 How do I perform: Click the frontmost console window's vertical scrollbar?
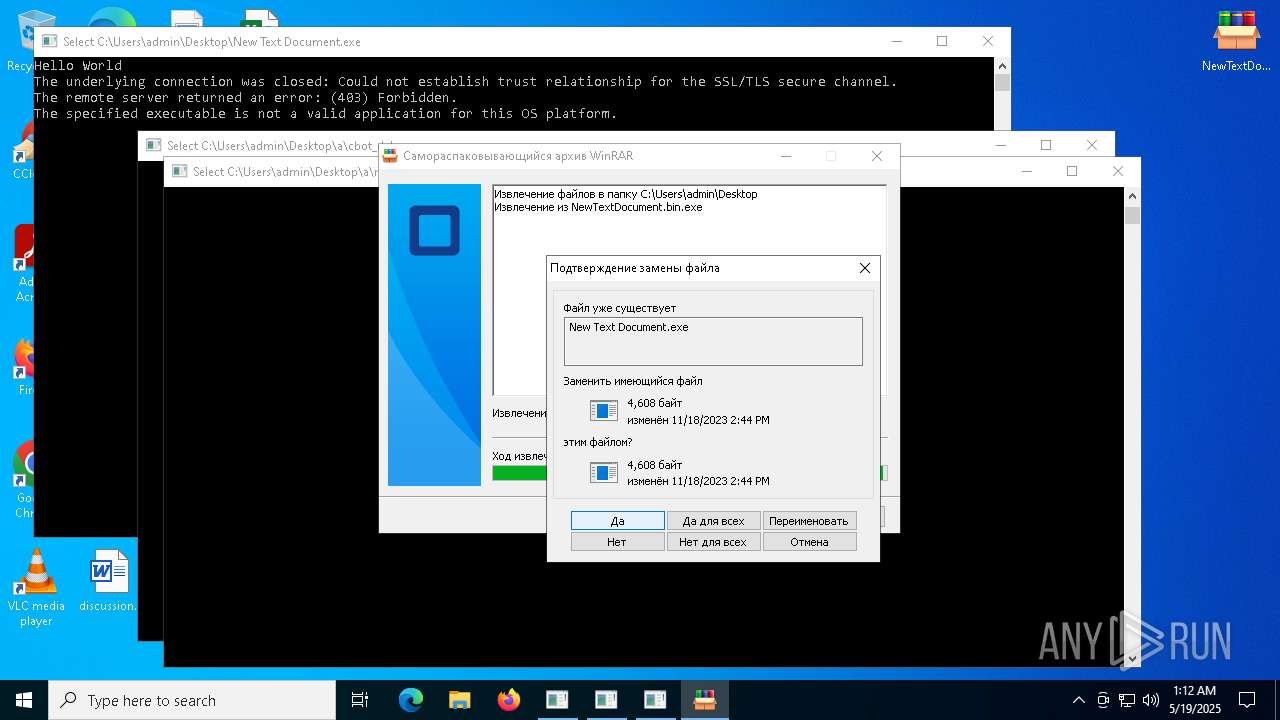[1132, 428]
